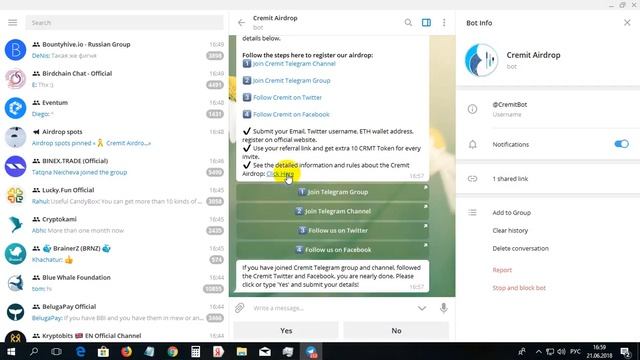Start voice recording with the microphone icon
This screenshot has width=640, height=360.
click(444, 308)
